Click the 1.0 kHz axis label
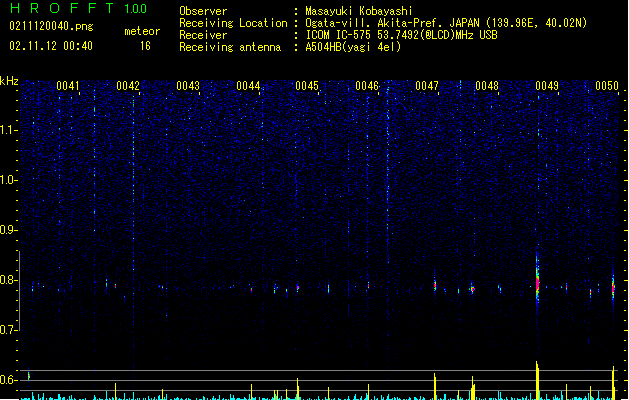Viewport: 629px width, 400px height. click(x=9, y=180)
